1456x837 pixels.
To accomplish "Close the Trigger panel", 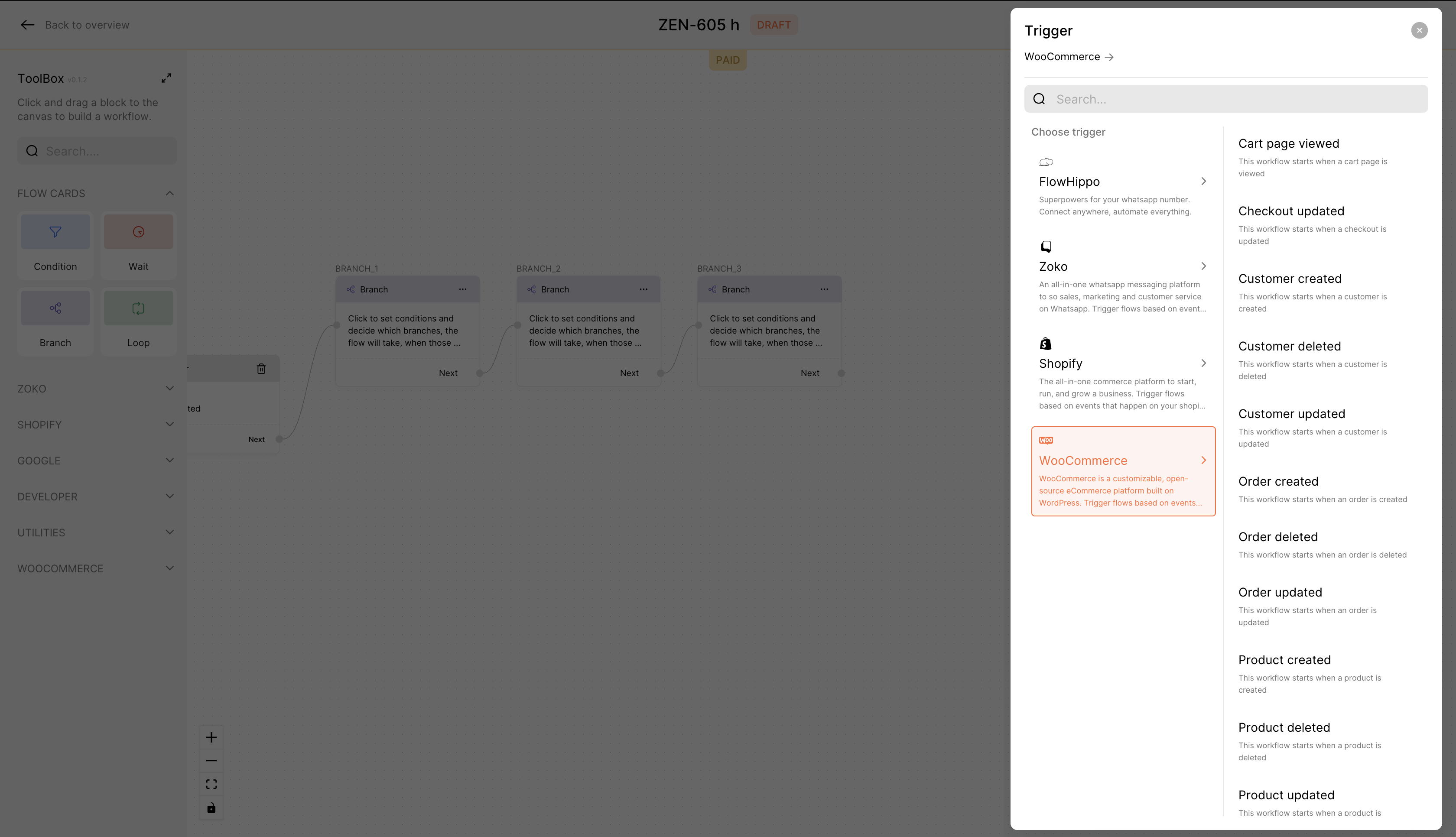I will coord(1419,30).
